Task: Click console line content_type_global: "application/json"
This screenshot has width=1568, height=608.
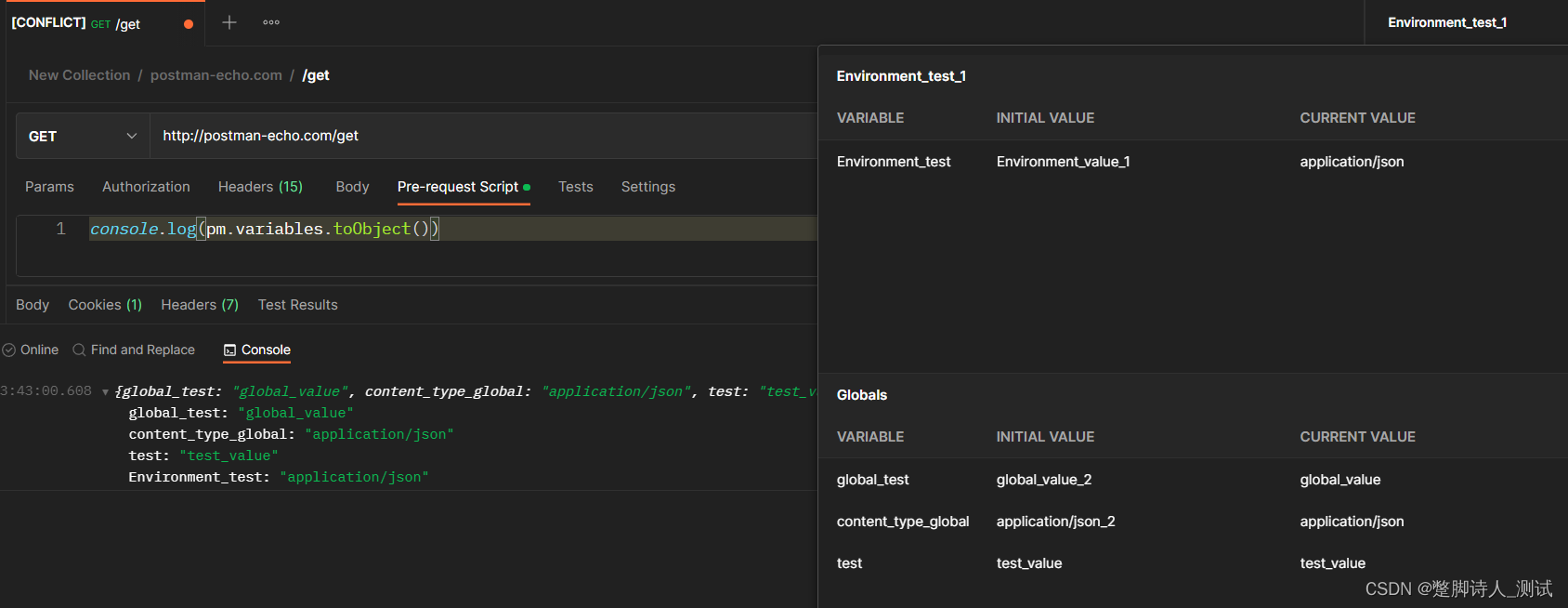Action: click(x=291, y=434)
